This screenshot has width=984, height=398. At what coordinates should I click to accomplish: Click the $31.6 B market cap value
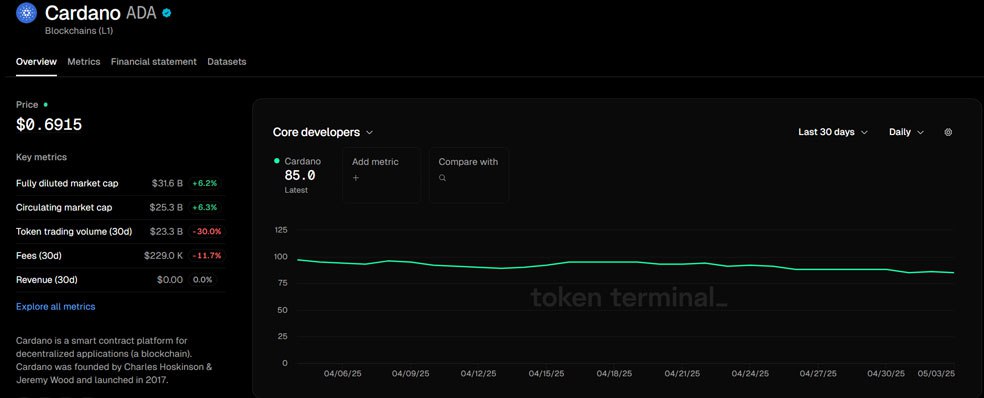click(x=167, y=183)
